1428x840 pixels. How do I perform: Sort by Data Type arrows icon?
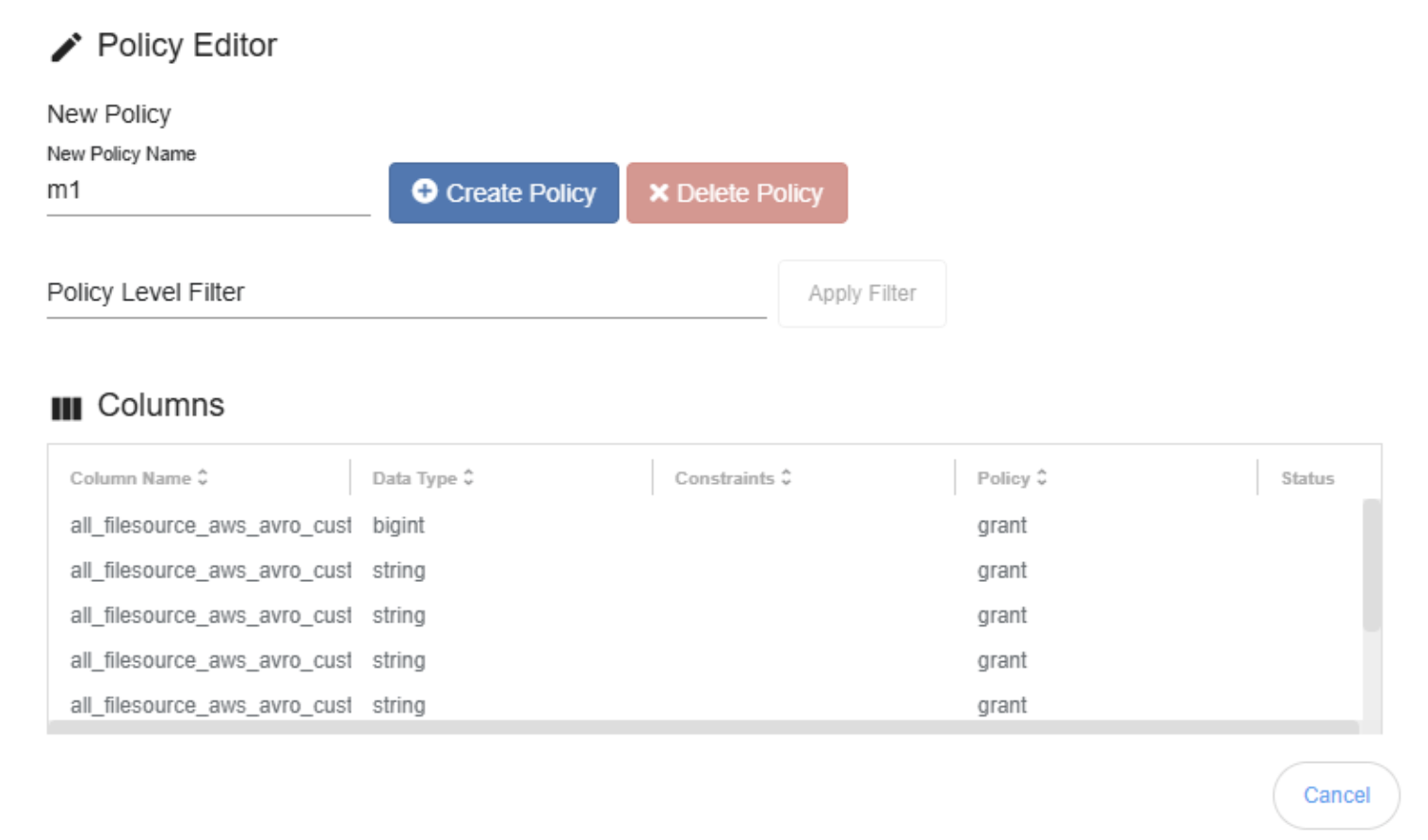468,478
